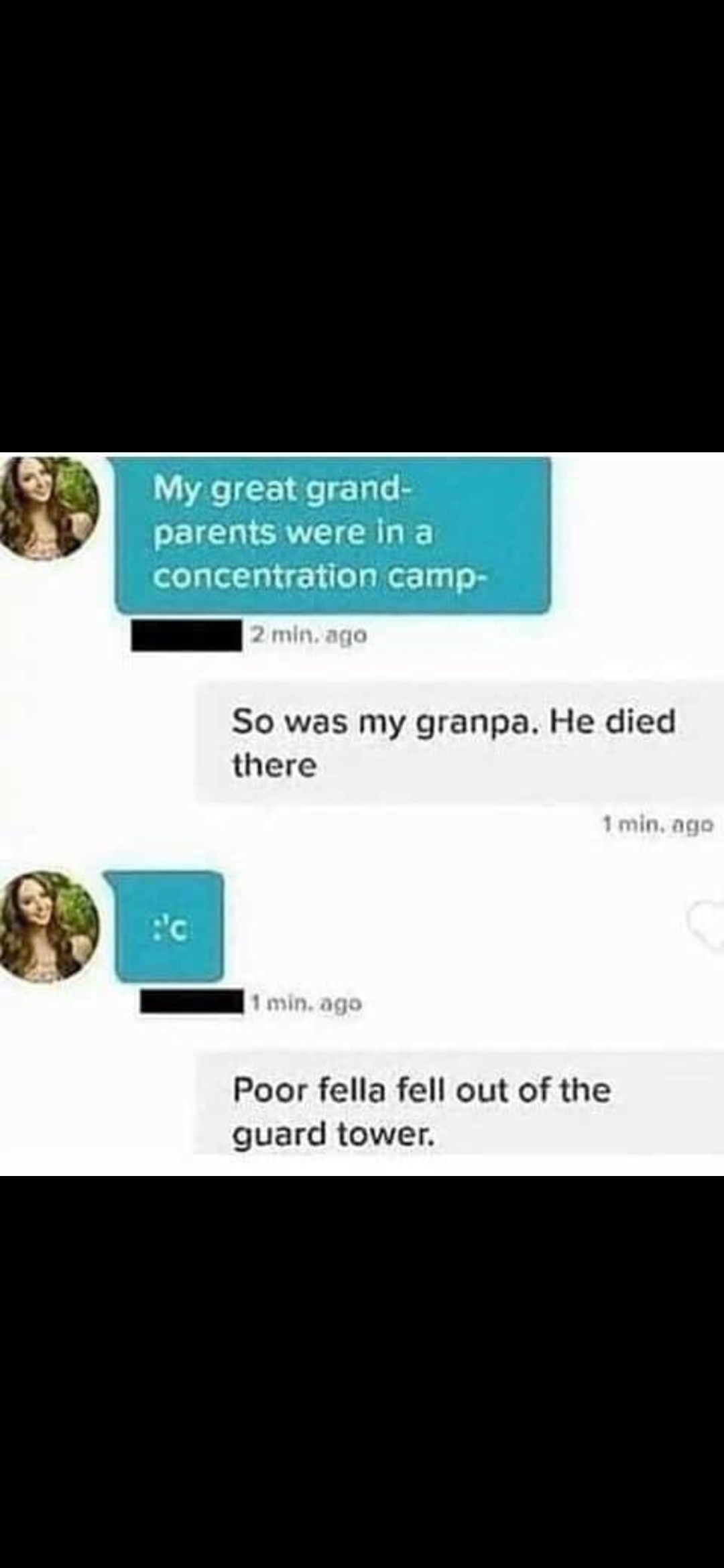Click the right-aligned '1 min. ago' timestamp

click(x=658, y=825)
